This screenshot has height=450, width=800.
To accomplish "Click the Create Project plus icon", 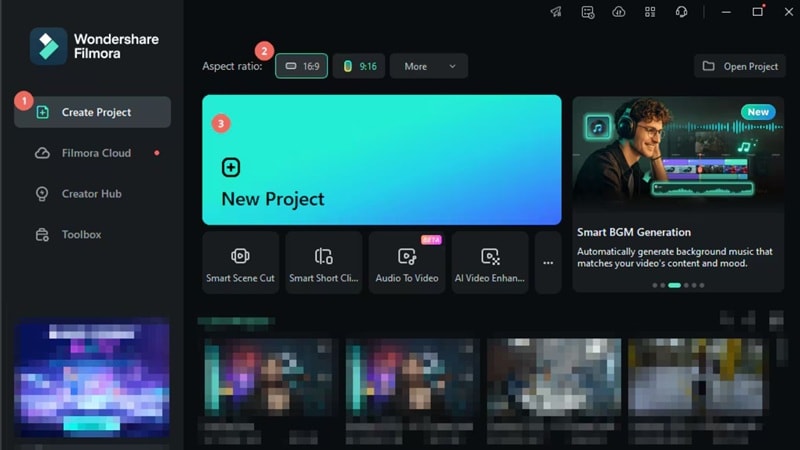I will coord(42,112).
